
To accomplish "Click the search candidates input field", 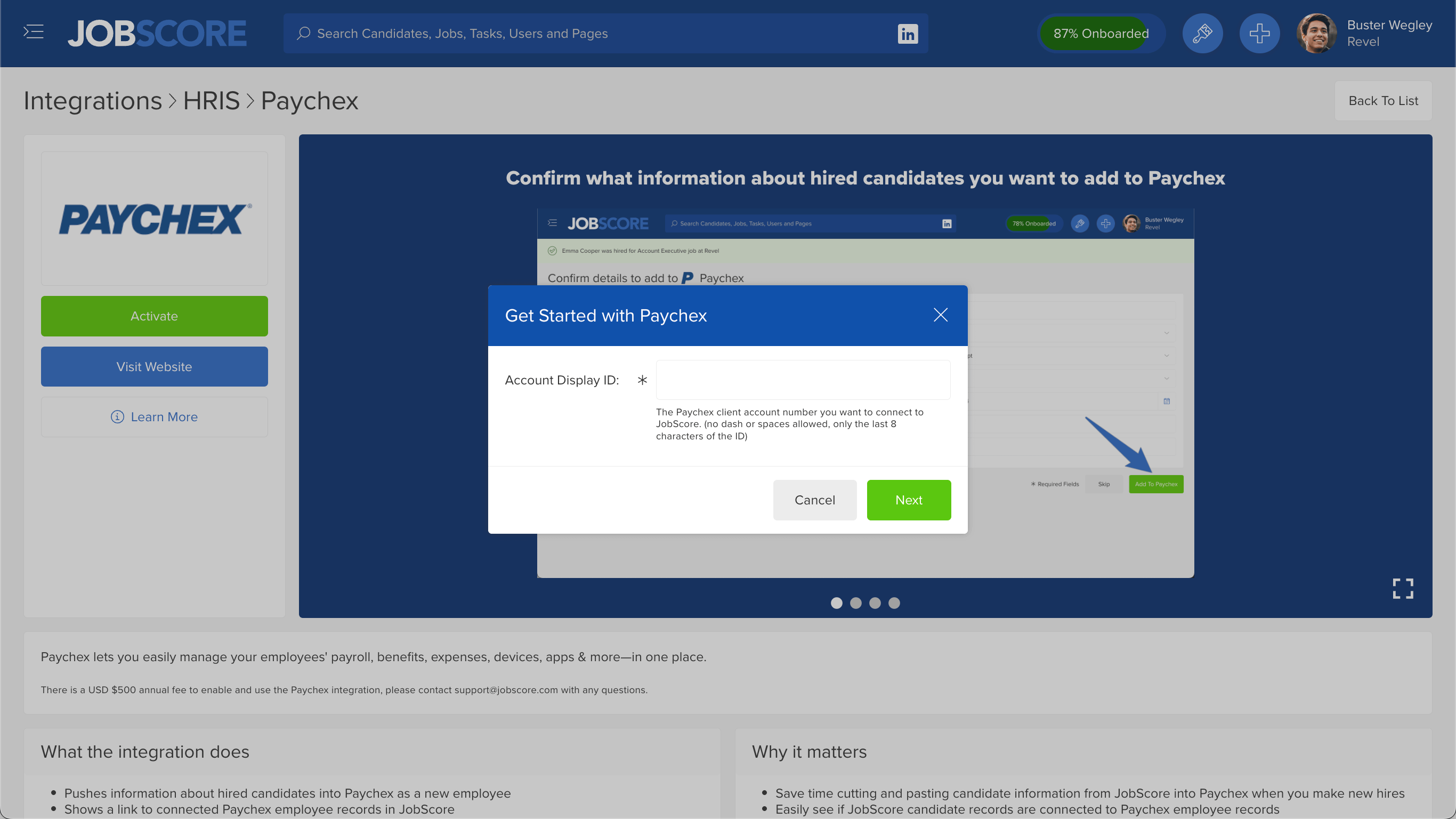I will [605, 34].
